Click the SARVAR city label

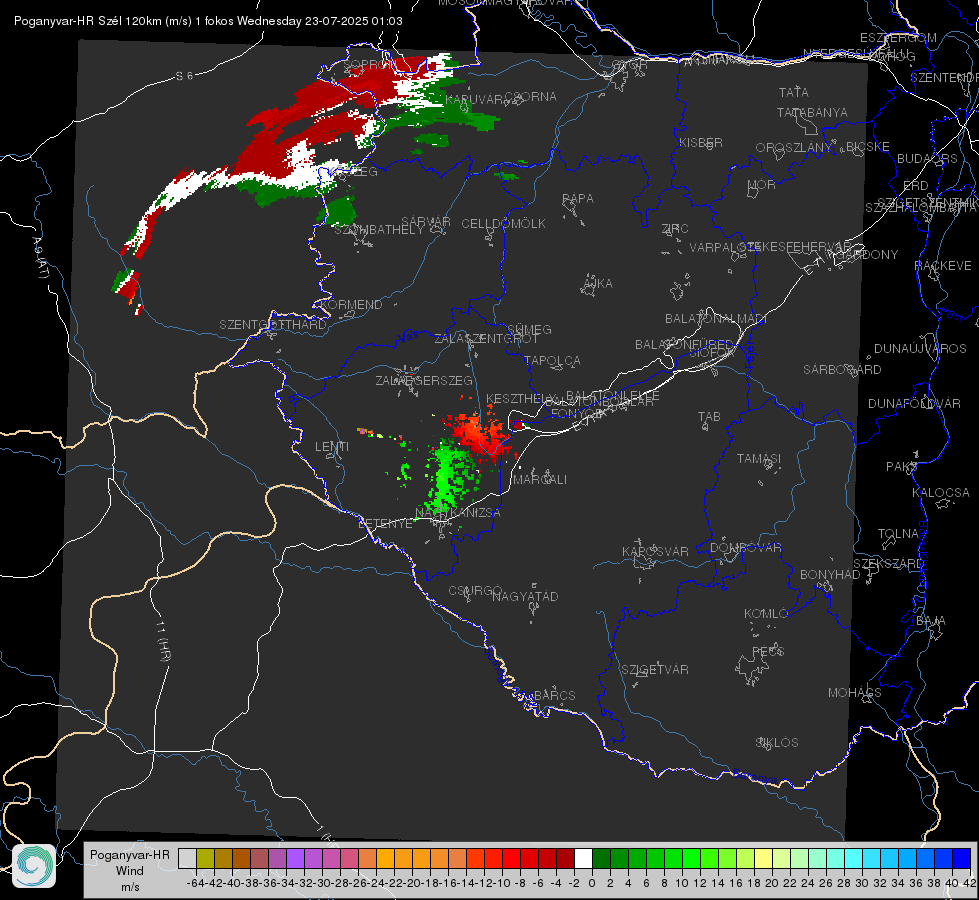[425, 222]
